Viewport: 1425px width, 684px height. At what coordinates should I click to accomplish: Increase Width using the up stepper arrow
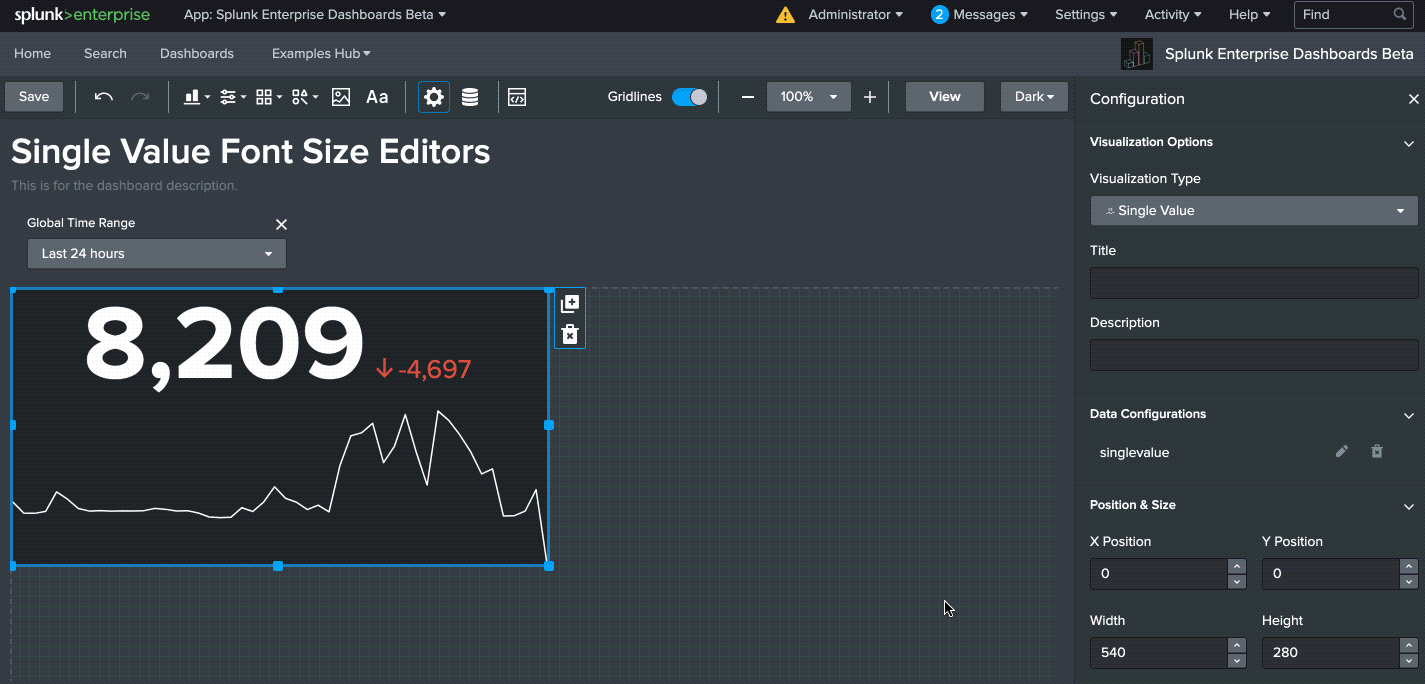point(1237,646)
